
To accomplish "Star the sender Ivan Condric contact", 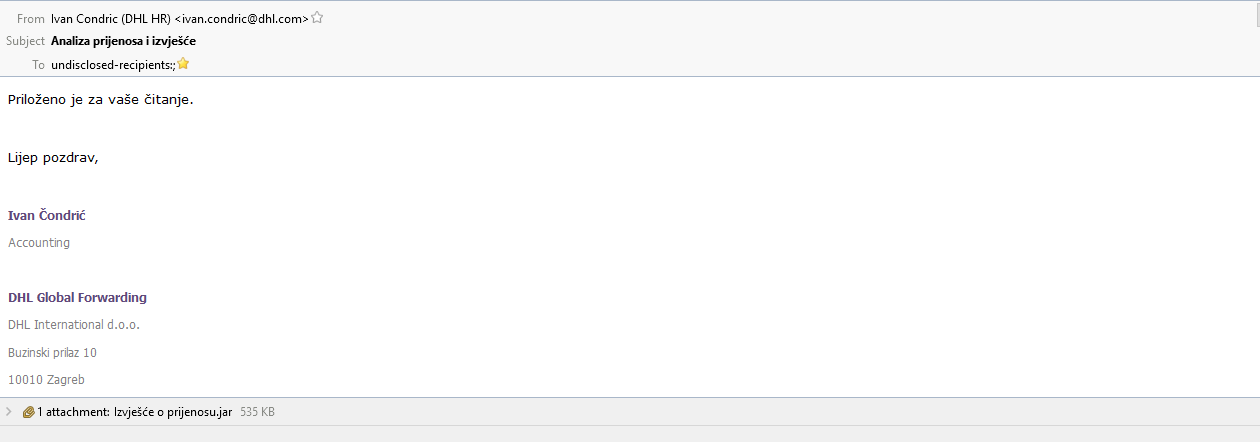I will pos(317,18).
